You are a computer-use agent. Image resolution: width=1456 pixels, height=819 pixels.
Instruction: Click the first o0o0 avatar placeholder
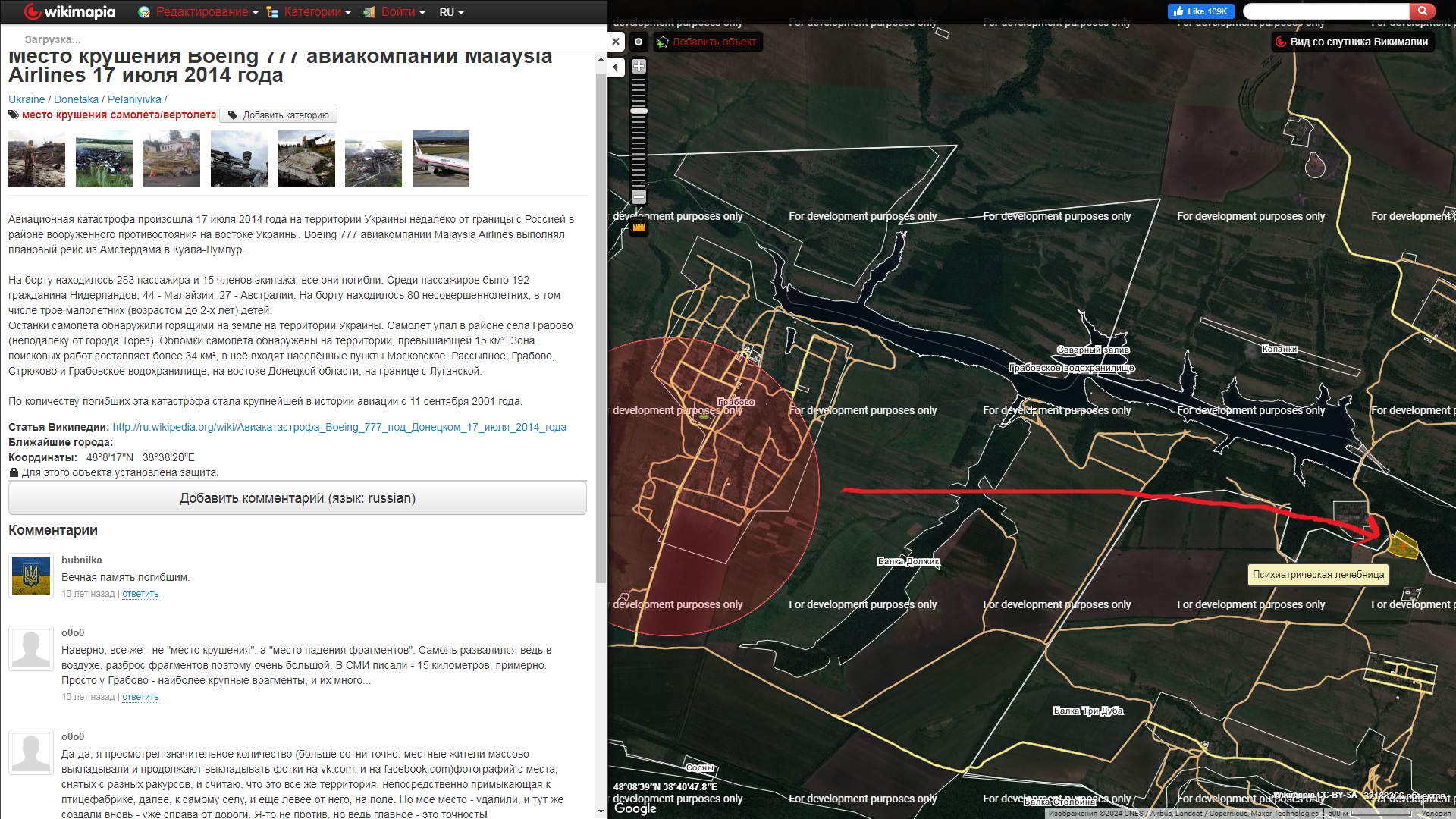pos(31,648)
